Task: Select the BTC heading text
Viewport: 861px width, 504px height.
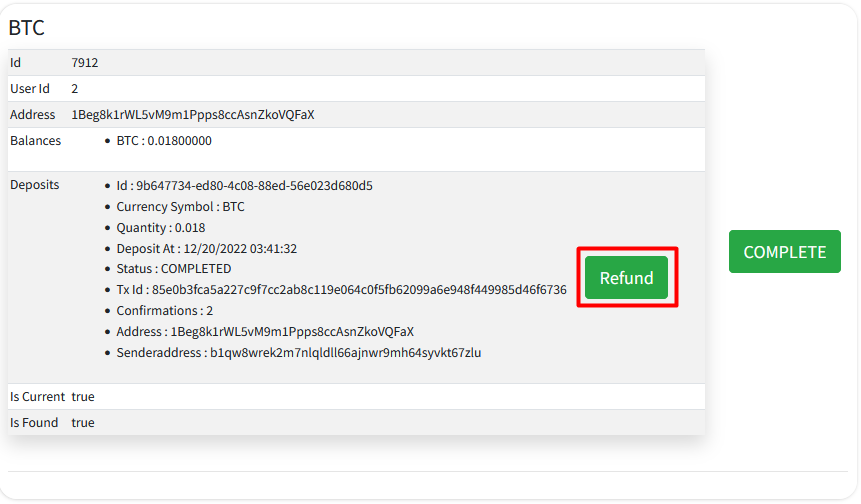Action: (x=26, y=27)
